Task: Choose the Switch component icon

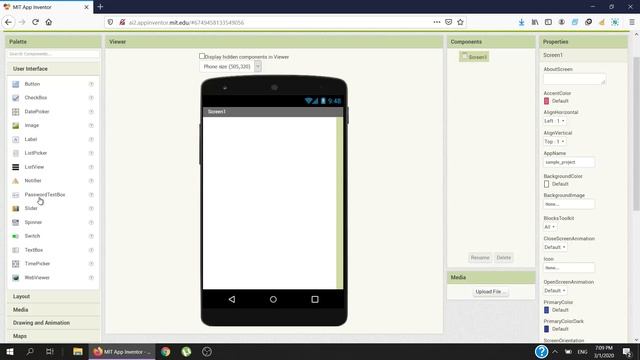Action: tap(16, 236)
